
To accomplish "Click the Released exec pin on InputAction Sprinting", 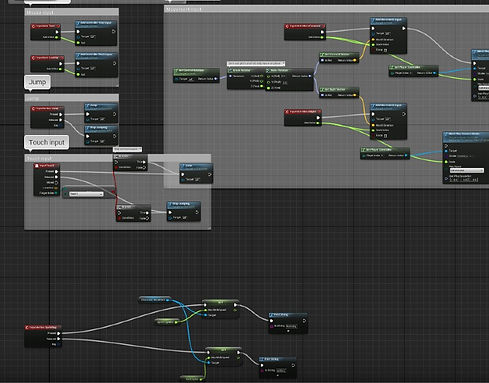I will pyautogui.click(x=58, y=339).
